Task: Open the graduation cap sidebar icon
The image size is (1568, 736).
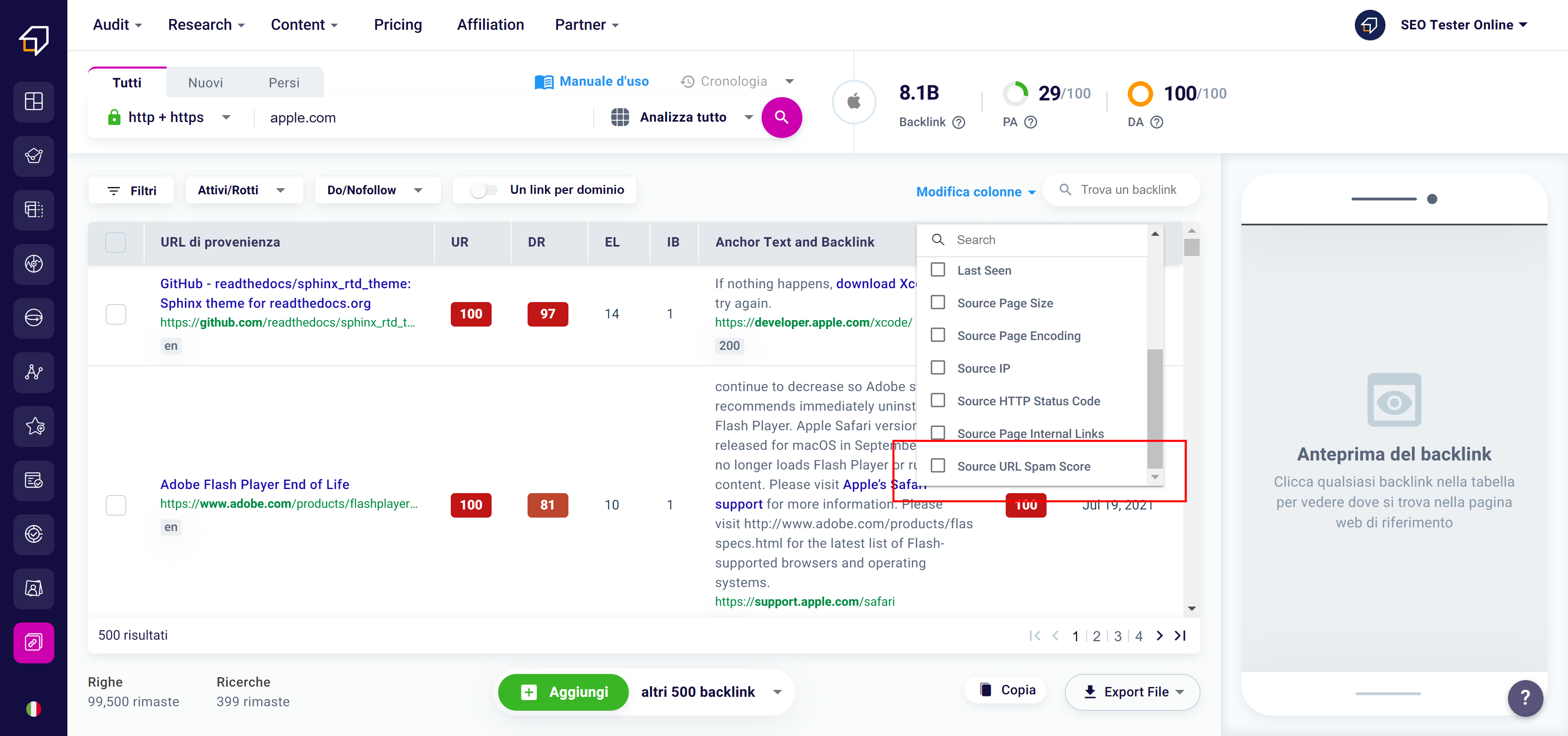Action: (33, 156)
